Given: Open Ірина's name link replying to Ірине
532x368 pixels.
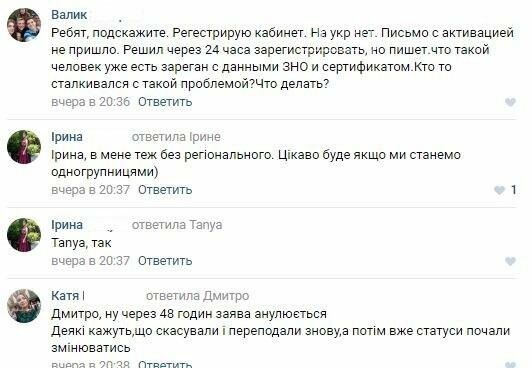Looking at the screenshot, I should [x=67, y=137].
